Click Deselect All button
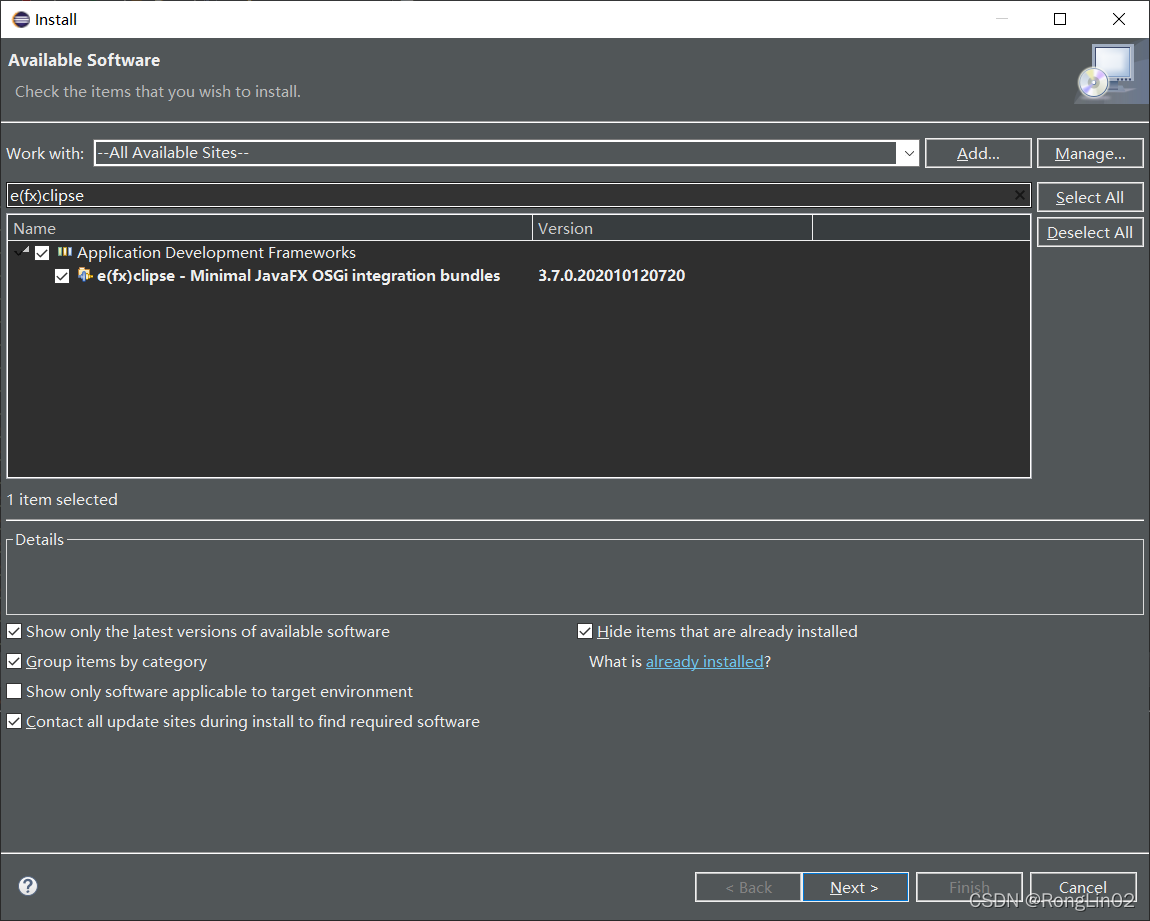1150x921 pixels. point(1090,232)
